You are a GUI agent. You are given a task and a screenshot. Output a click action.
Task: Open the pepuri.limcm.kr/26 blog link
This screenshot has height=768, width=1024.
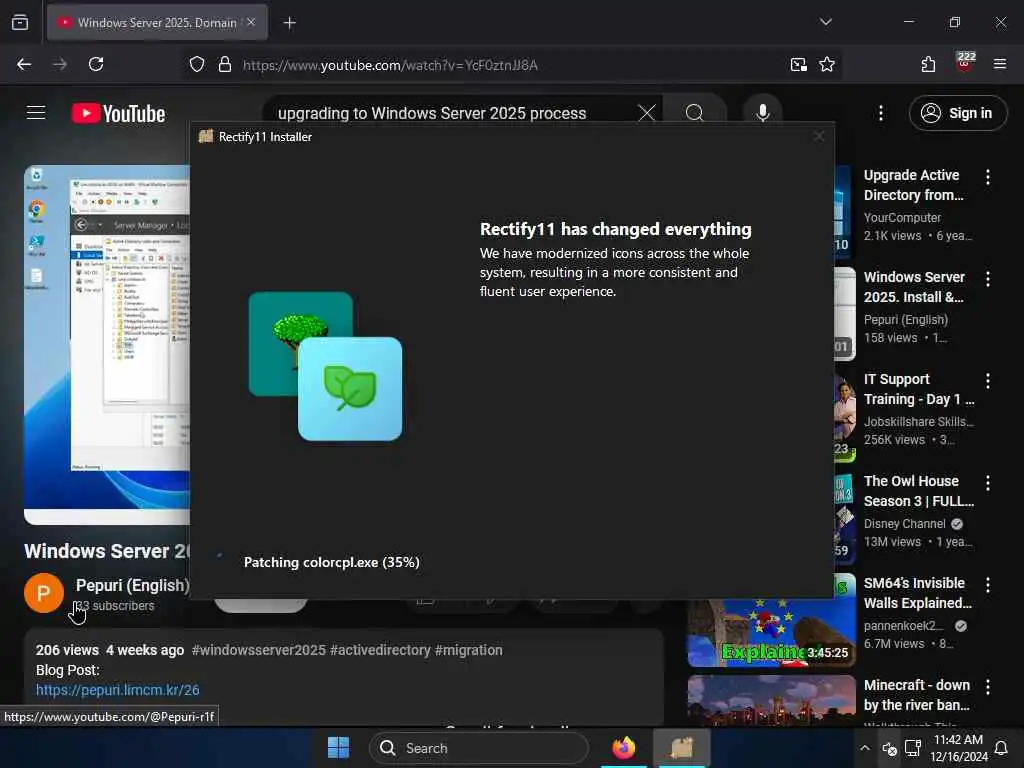coord(118,690)
